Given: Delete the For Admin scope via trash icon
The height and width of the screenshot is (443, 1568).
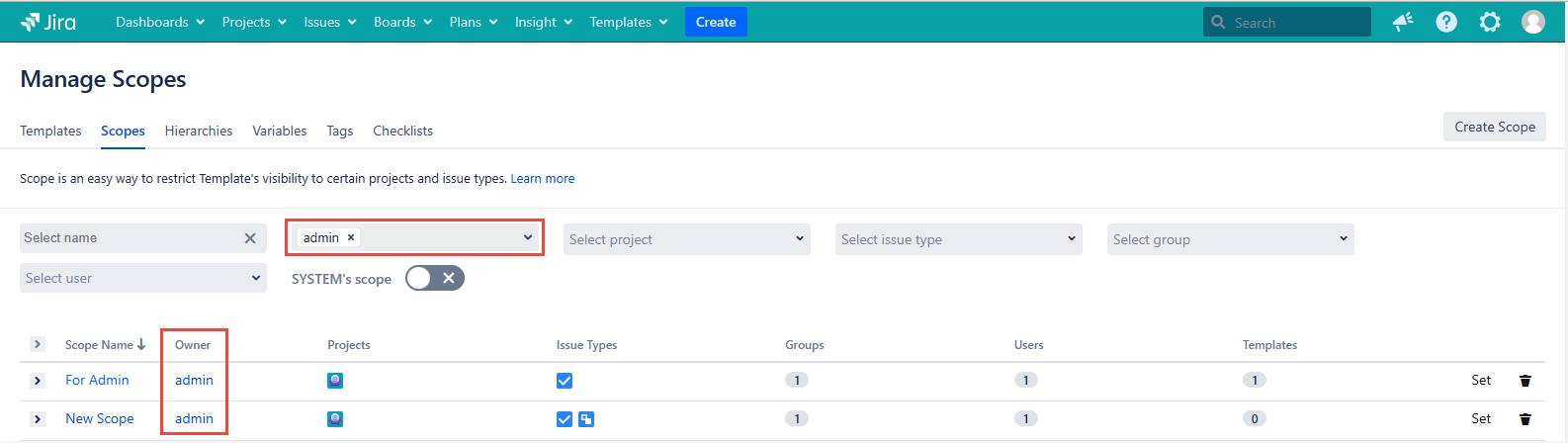Looking at the screenshot, I should 1525,381.
